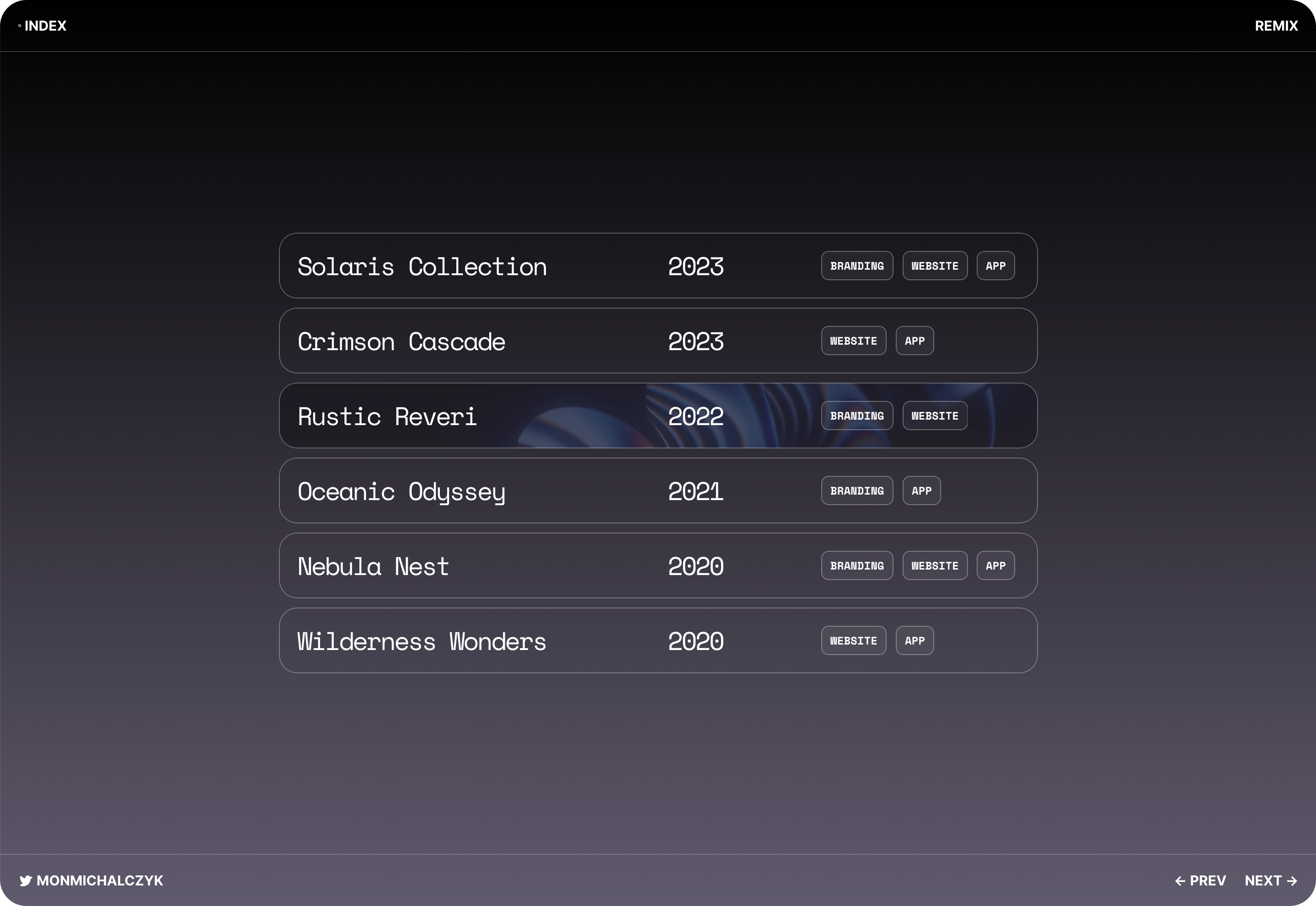This screenshot has width=1316, height=906.
Task: Click the APP tag on Oceanic Odyssey
Action: click(921, 490)
